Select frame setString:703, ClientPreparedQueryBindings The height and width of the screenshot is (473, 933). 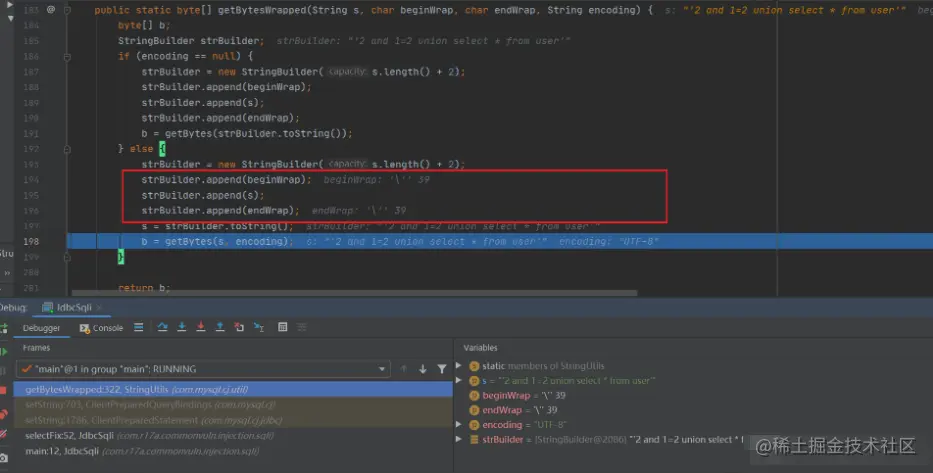click(x=234, y=405)
